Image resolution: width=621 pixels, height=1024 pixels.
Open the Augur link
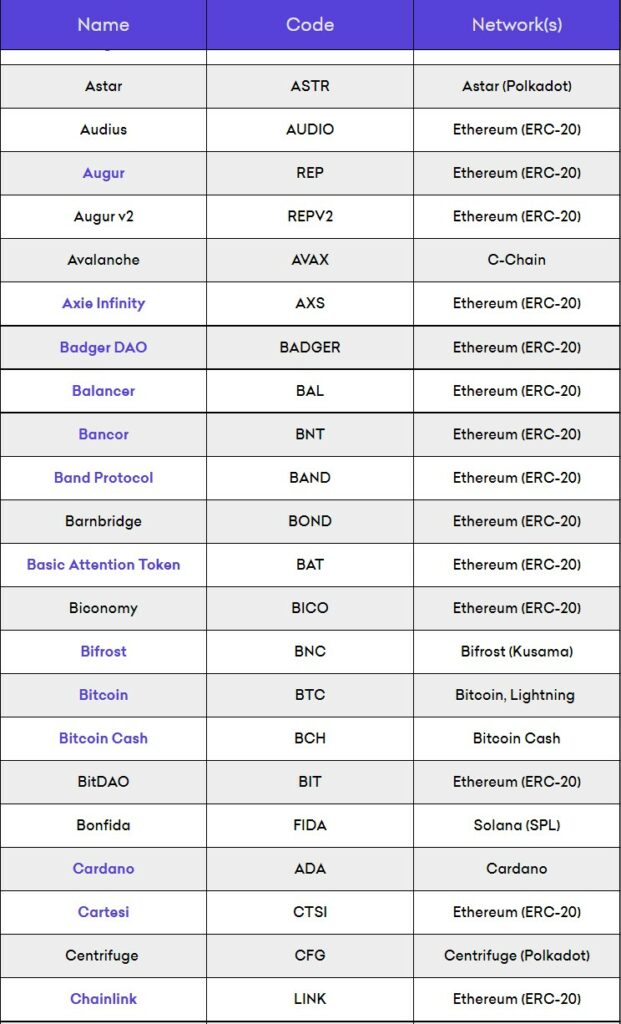[x=103, y=173]
